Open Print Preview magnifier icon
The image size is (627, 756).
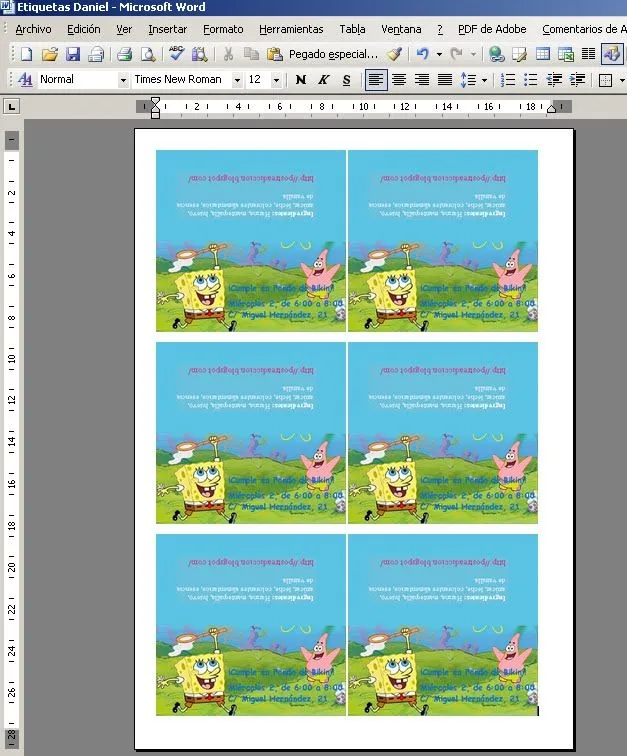click(148, 54)
